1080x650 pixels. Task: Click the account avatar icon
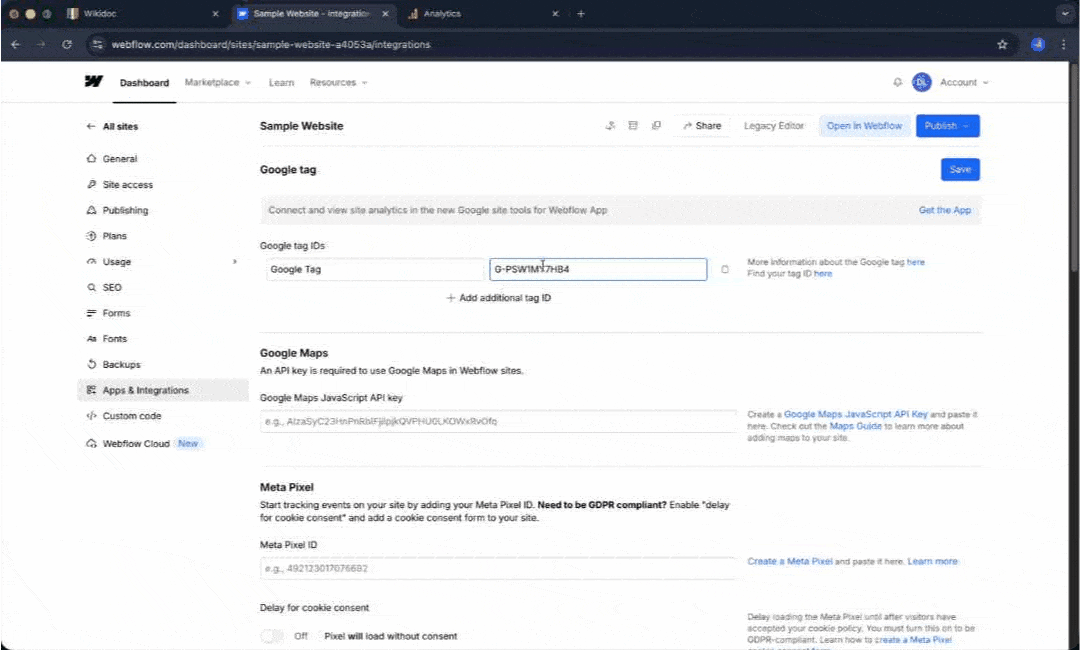click(922, 82)
